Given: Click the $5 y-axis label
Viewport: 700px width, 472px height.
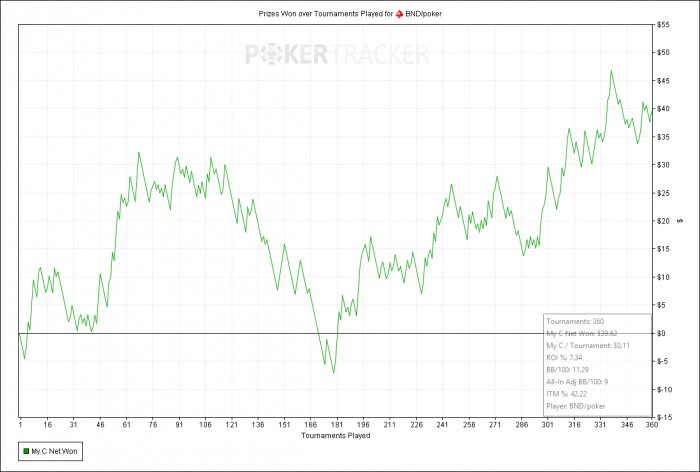Looking at the screenshot, I should [x=662, y=305].
